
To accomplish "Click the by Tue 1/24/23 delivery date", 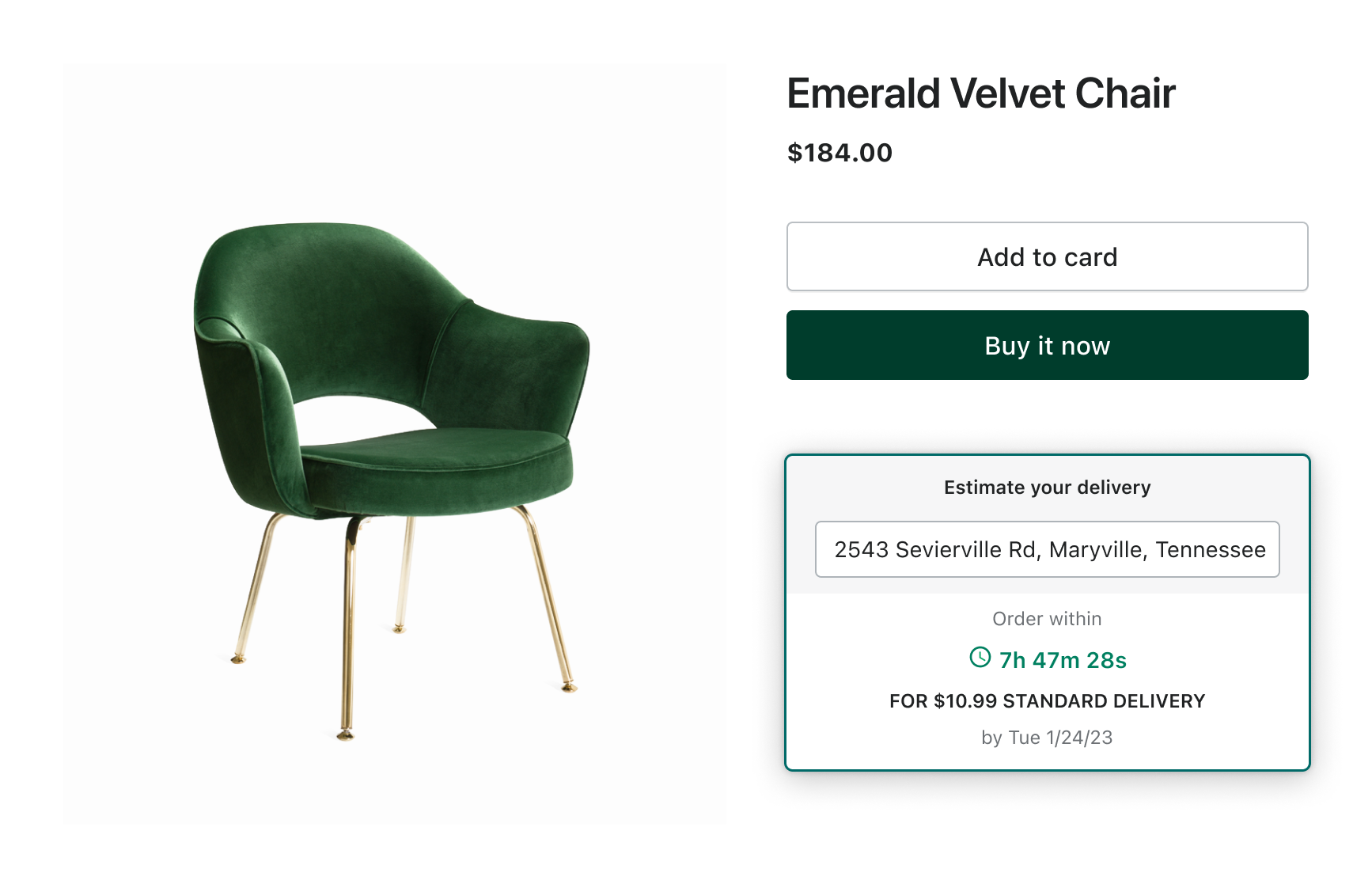I will click(x=1047, y=738).
